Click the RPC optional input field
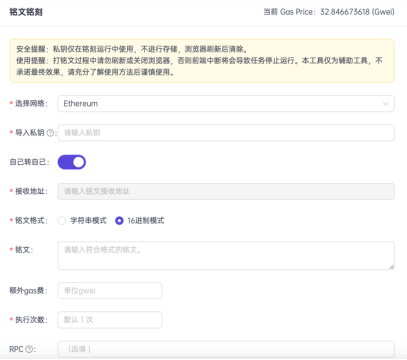 click(226, 349)
